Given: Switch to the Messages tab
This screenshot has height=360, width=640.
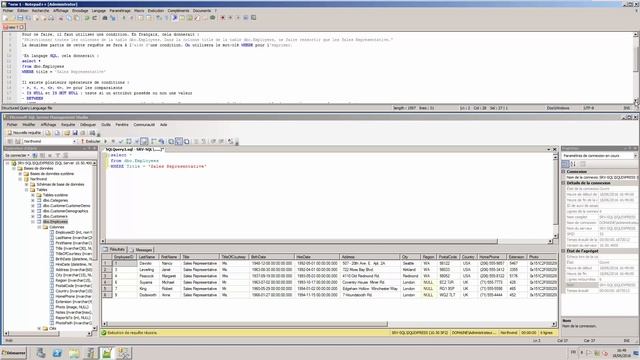Looking at the screenshot, I should click(141, 249).
